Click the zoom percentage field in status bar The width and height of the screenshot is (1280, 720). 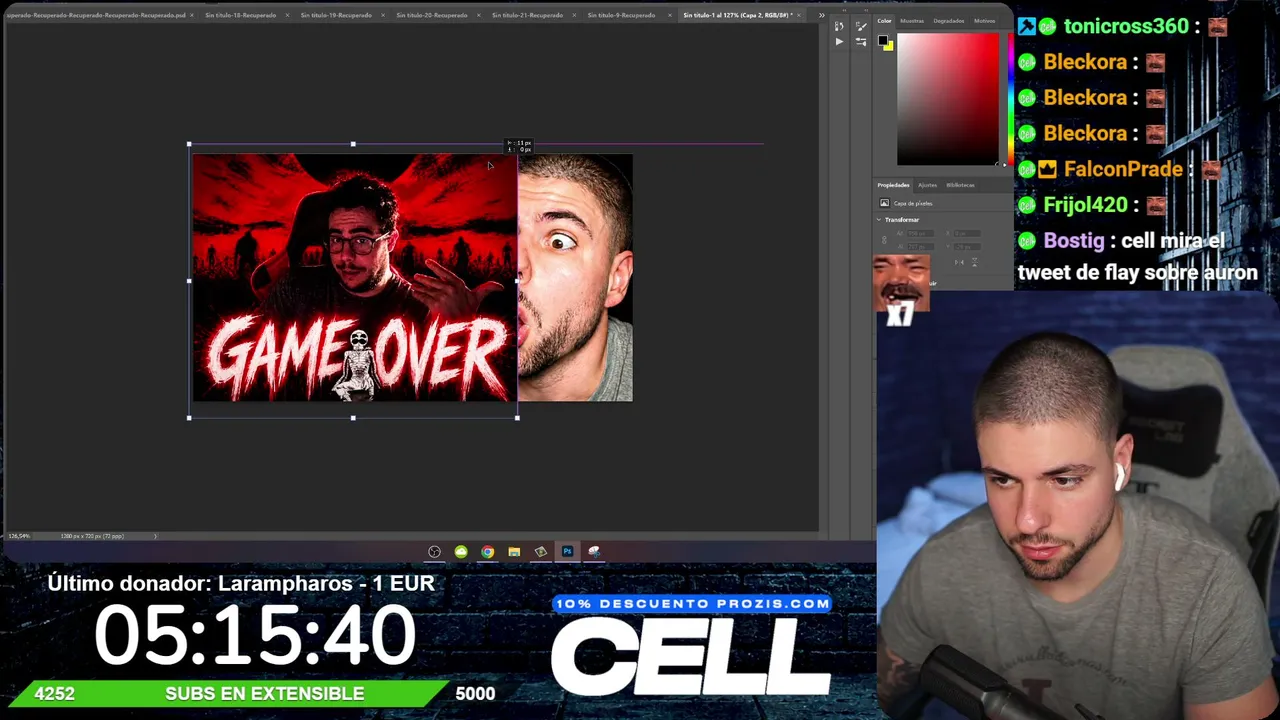(19, 536)
